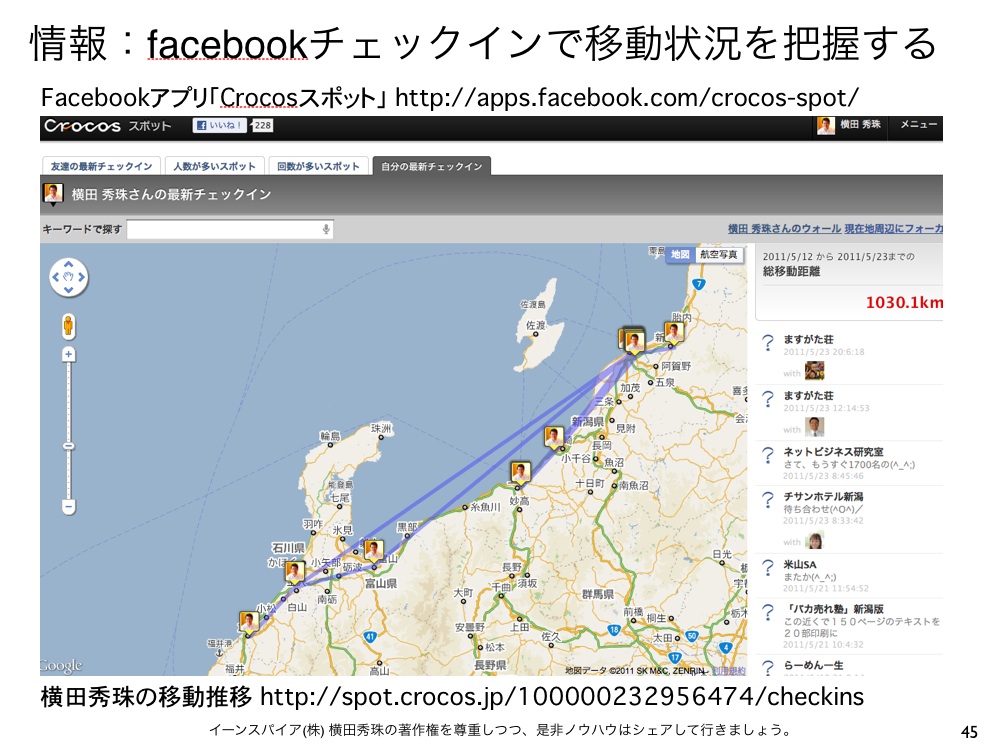This screenshot has height=748, width=1003.
Task: Click the 富山県 label on the map
Action: (x=381, y=584)
